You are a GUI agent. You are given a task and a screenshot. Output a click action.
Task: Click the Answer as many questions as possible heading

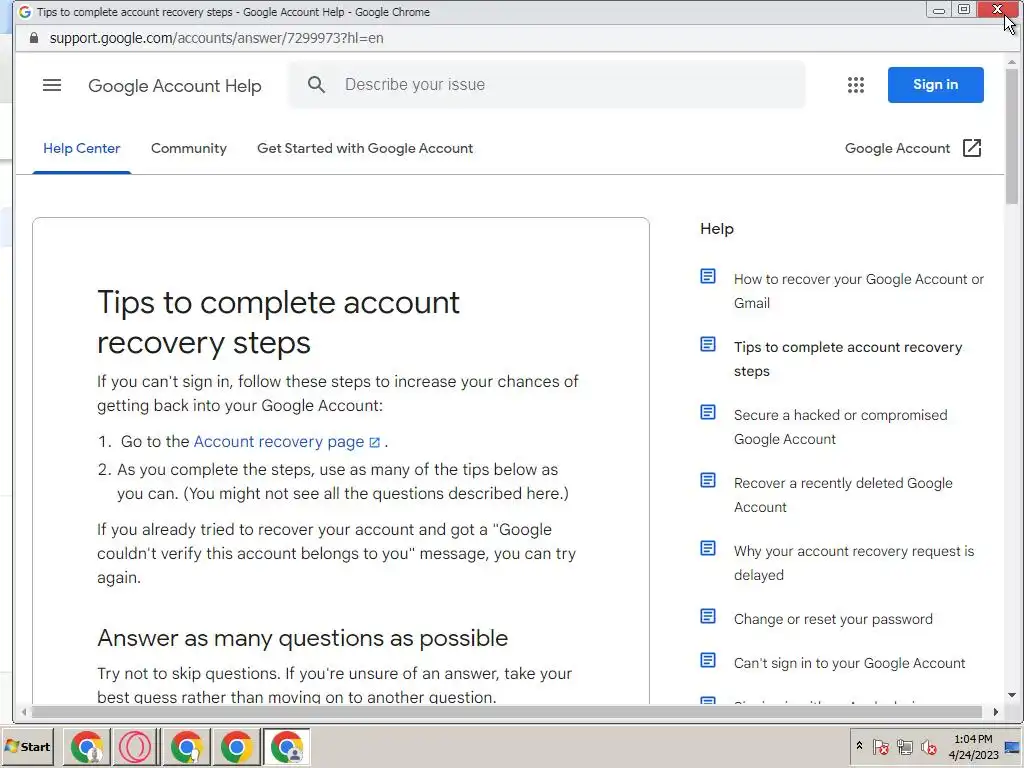[x=302, y=638]
